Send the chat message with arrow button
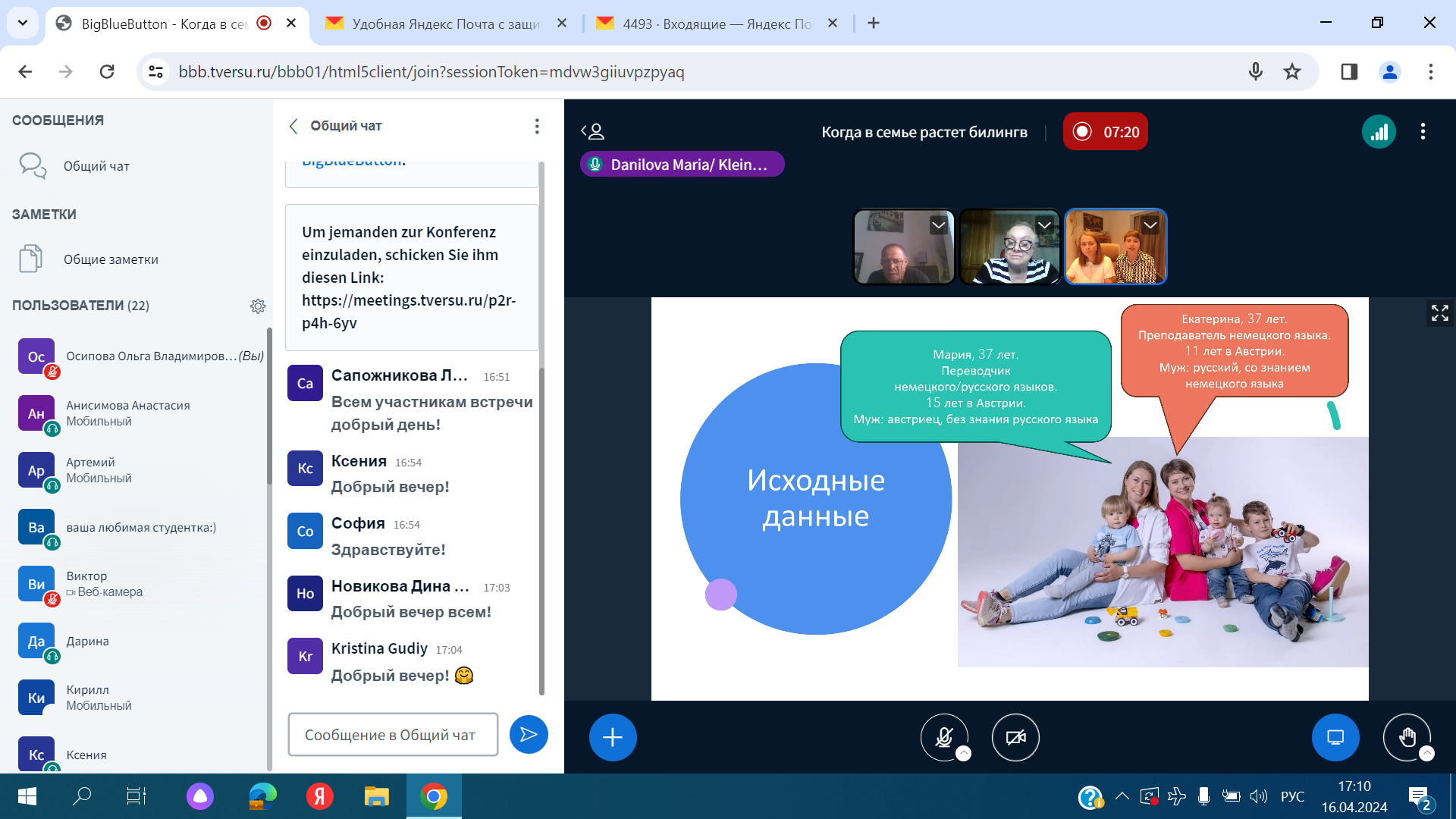 529,734
